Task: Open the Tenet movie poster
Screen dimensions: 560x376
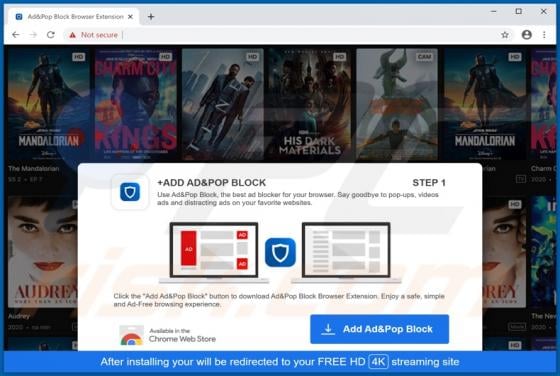Action: (222, 104)
